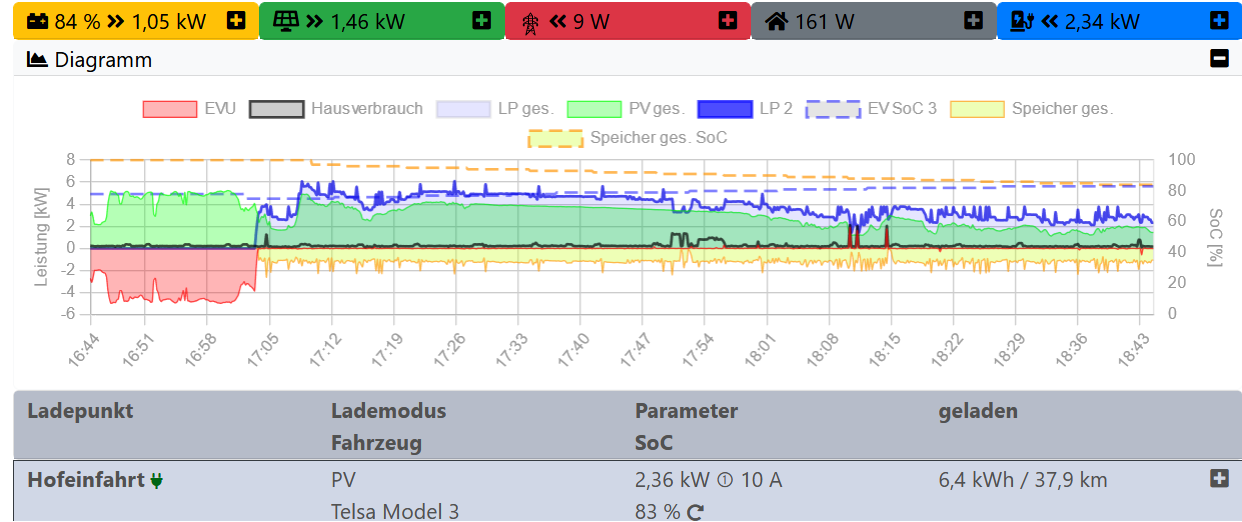This screenshot has height=522, width=1242.
Task: Click the battery storage icon in yellow card
Action: [x=37, y=21]
